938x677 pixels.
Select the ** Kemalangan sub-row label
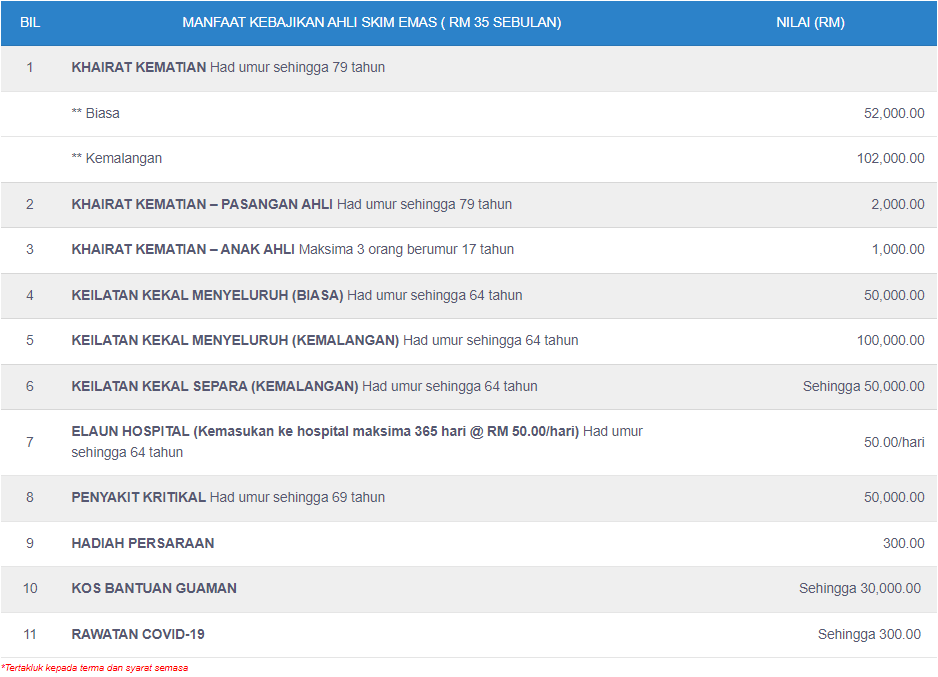[x=117, y=158]
